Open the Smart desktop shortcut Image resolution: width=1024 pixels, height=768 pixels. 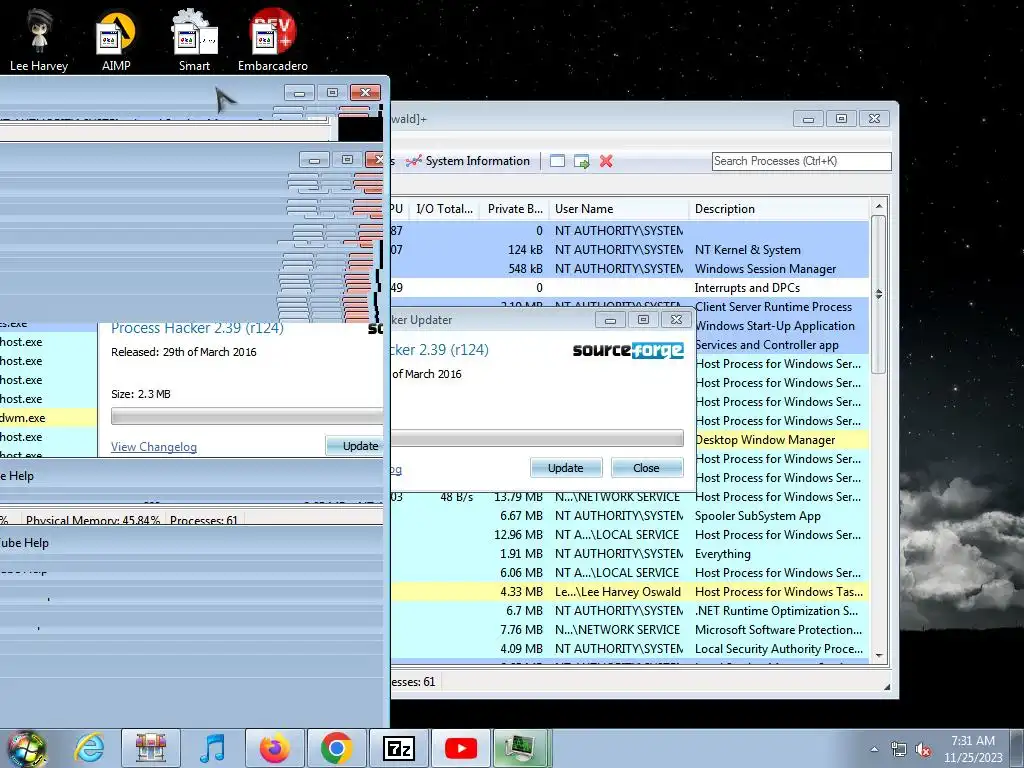tap(195, 38)
